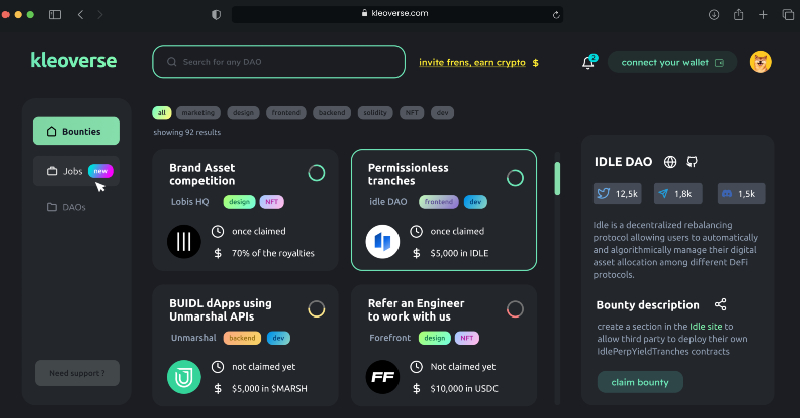Reload the page with refresh icon
This screenshot has width=800, height=418.
[x=556, y=15]
